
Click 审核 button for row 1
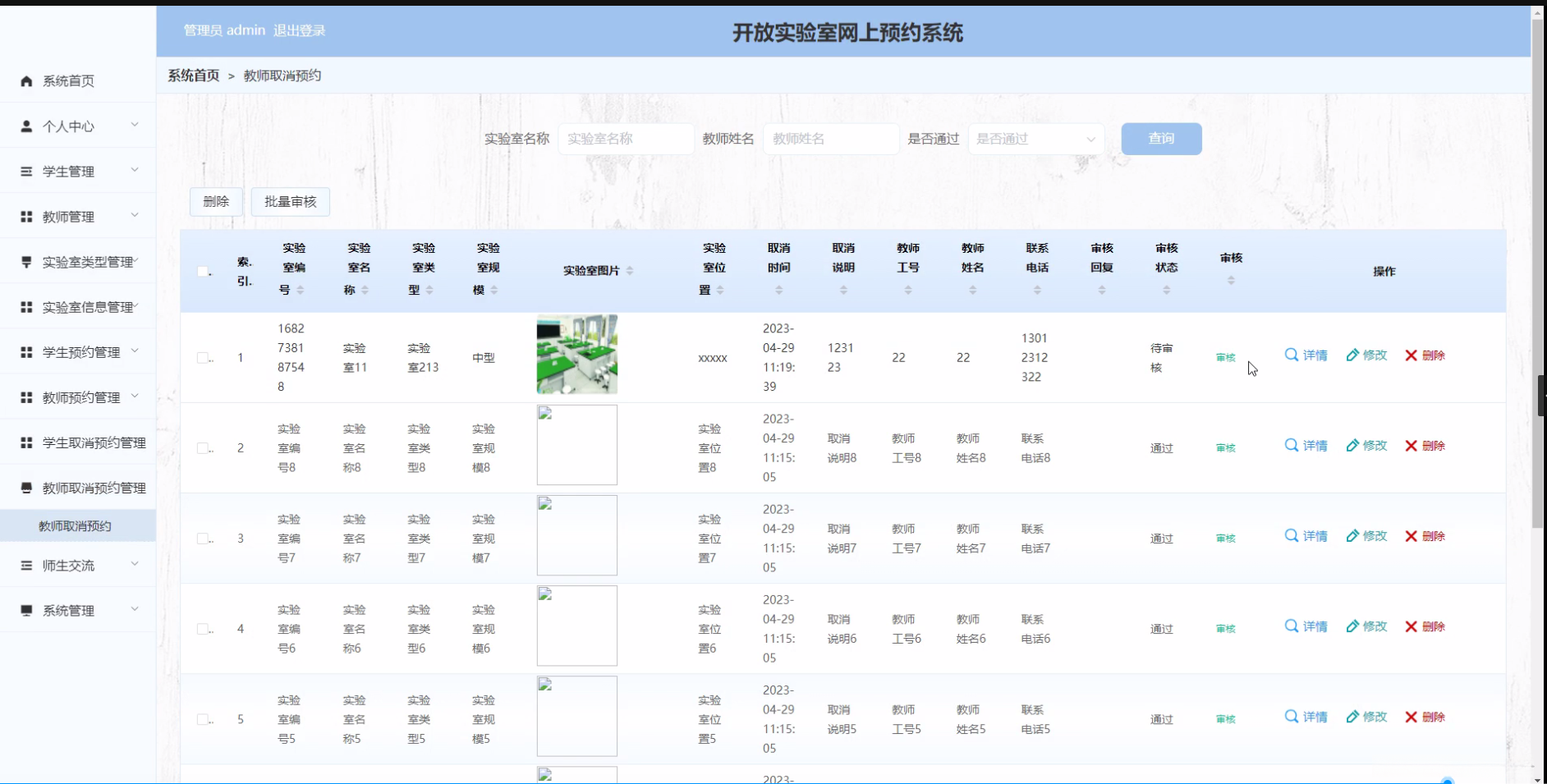point(1226,357)
